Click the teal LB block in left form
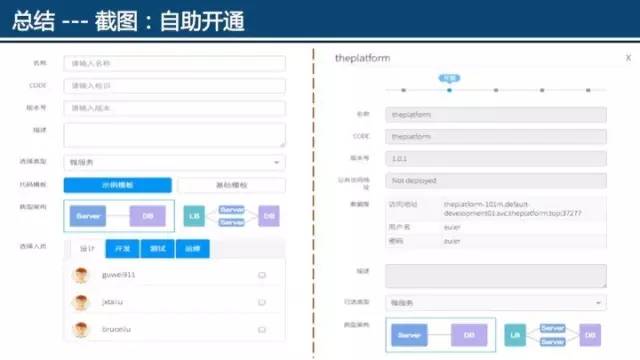The image size is (640, 360). click(x=194, y=216)
